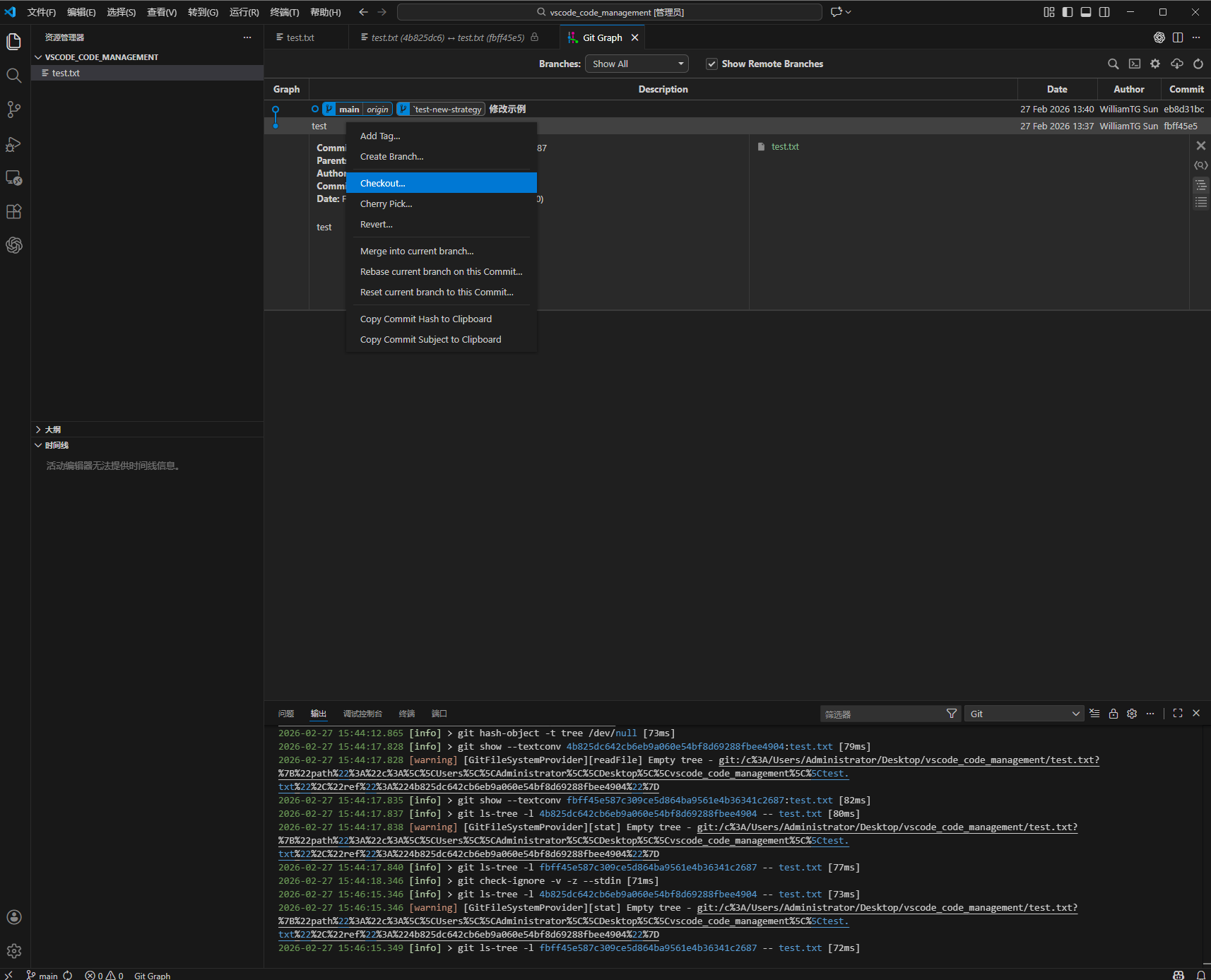
Task: Open the chat dropdown chevron in title bar
Action: pos(848,12)
